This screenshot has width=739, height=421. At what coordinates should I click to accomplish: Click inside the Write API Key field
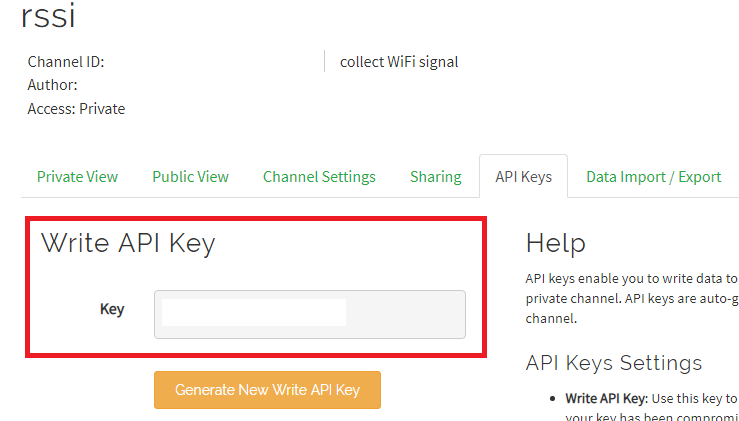click(405, 315)
